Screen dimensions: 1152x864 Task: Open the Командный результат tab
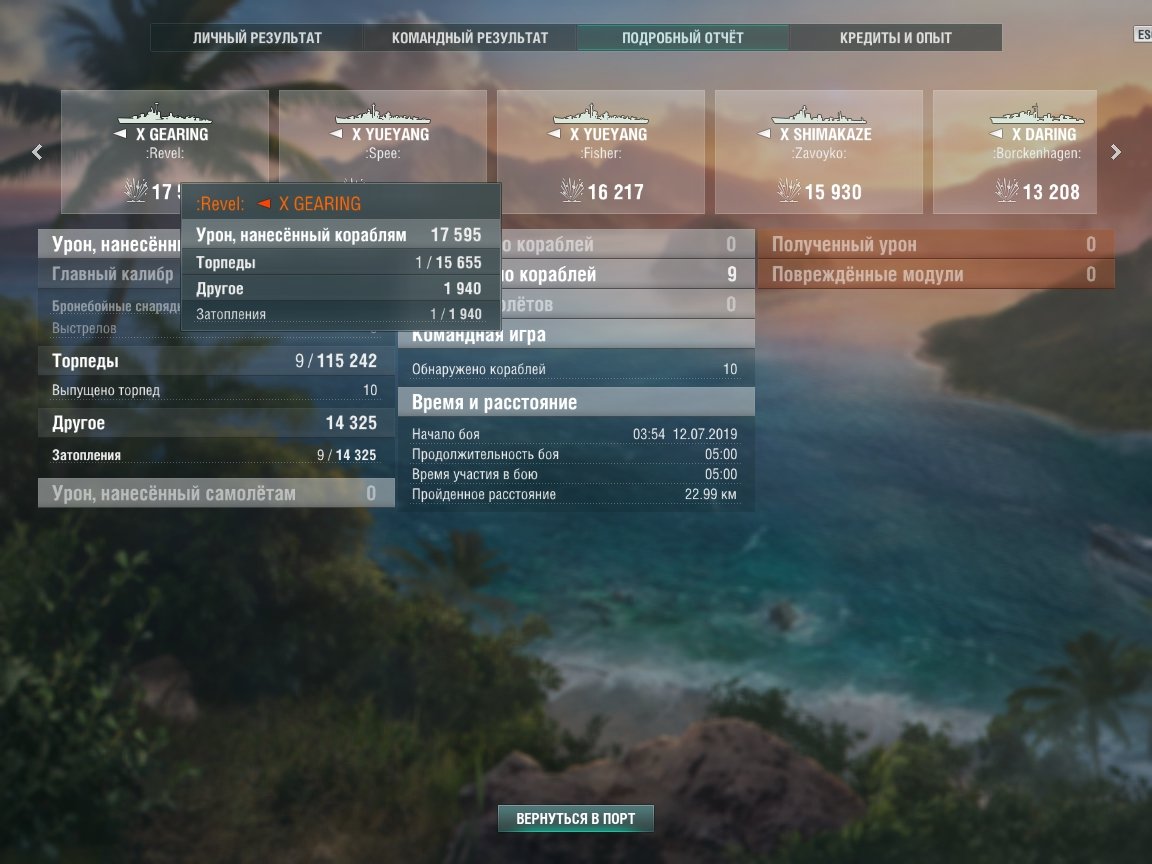[470, 37]
